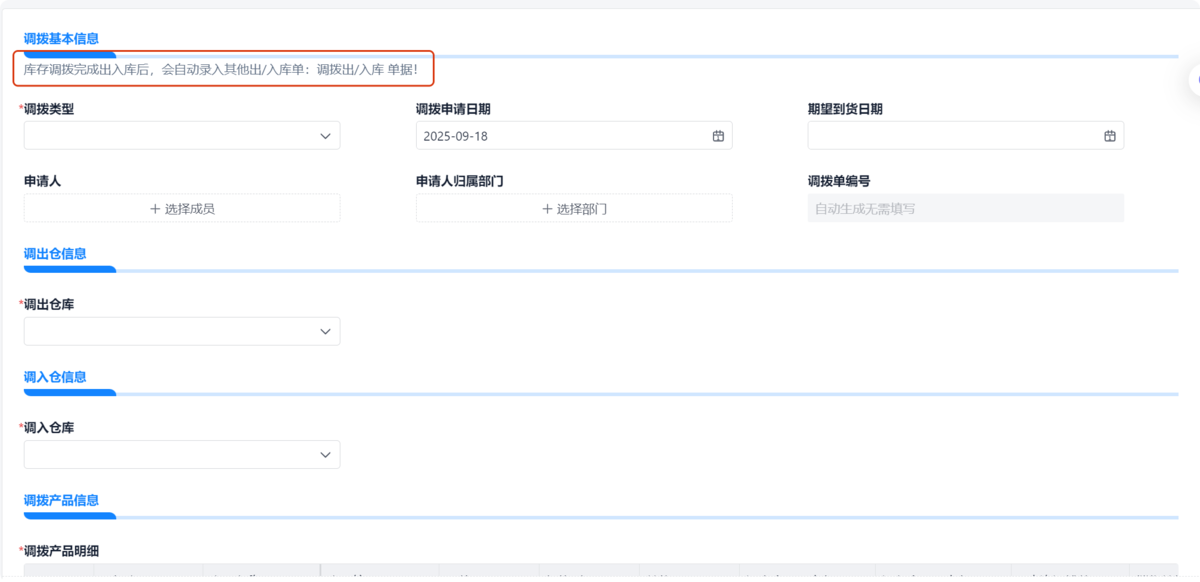1200x582 pixels.
Task: Open the 调入仓库 dropdown
Action: 181,454
